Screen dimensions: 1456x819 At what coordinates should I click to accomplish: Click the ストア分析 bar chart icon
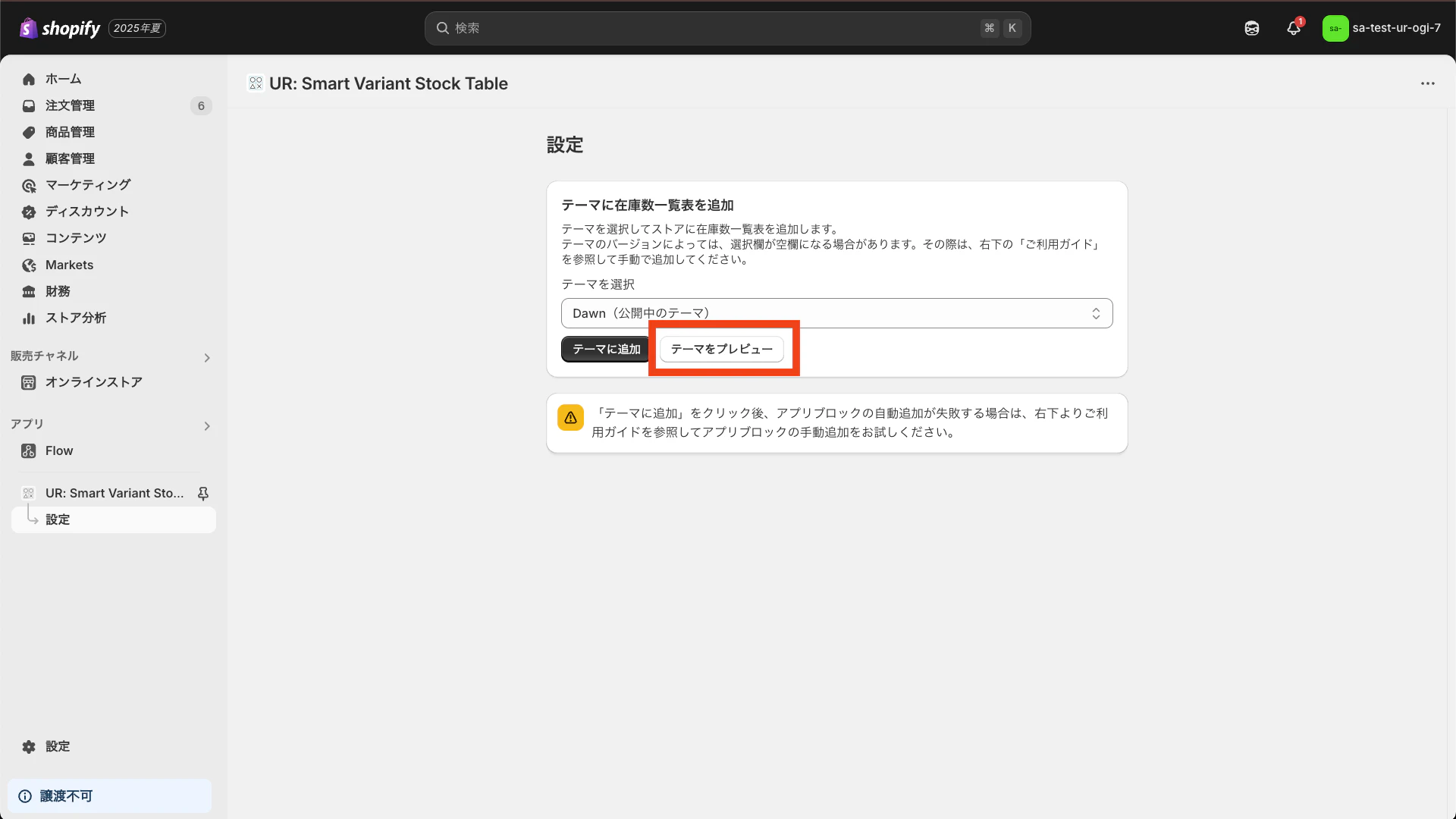click(x=29, y=318)
